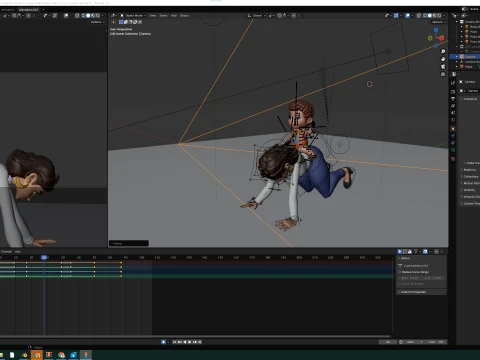
Task: Open the World properties tab icon
Action: (x=453, y=120)
